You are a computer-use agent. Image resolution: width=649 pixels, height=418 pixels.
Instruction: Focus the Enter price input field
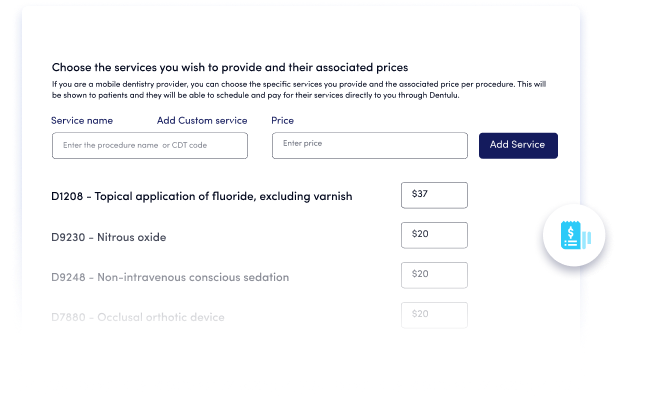pos(370,145)
